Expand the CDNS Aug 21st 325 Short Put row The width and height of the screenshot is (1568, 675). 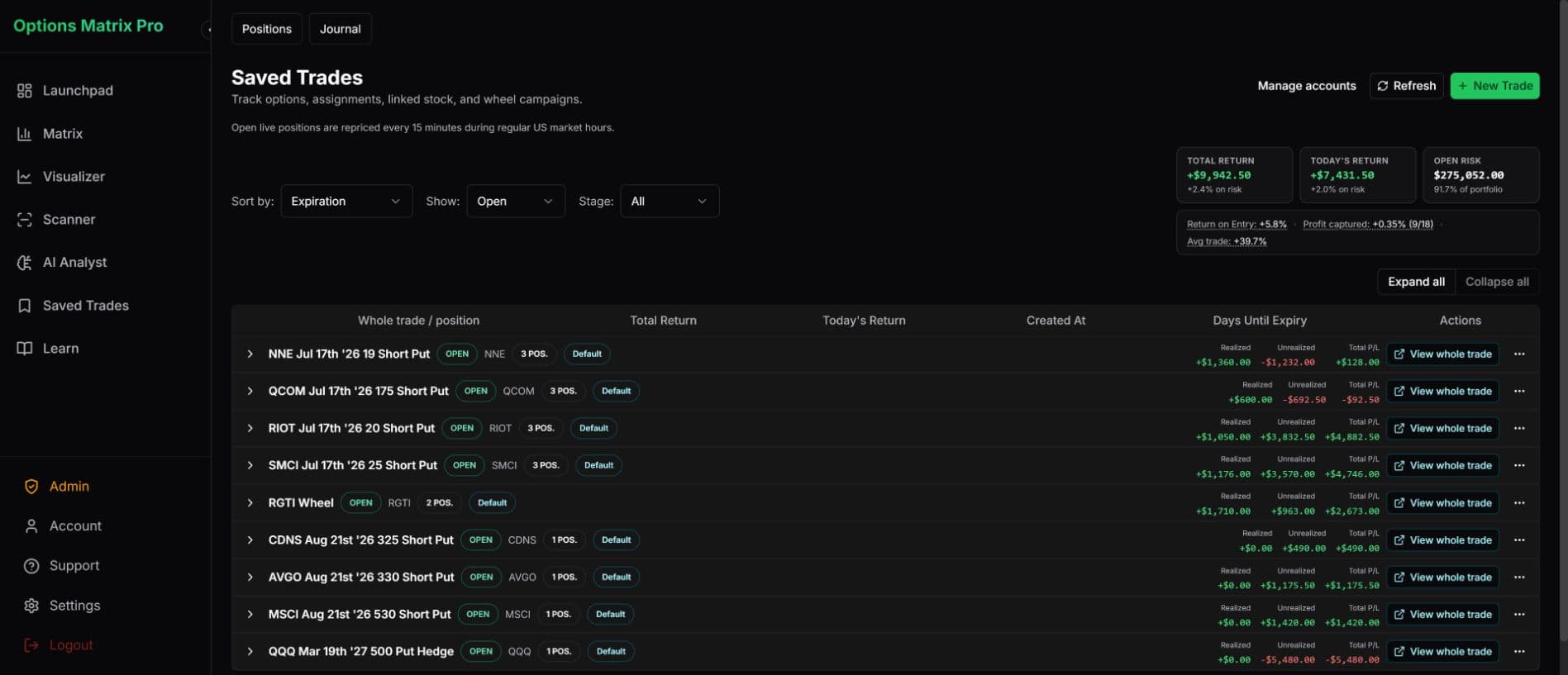click(x=250, y=540)
